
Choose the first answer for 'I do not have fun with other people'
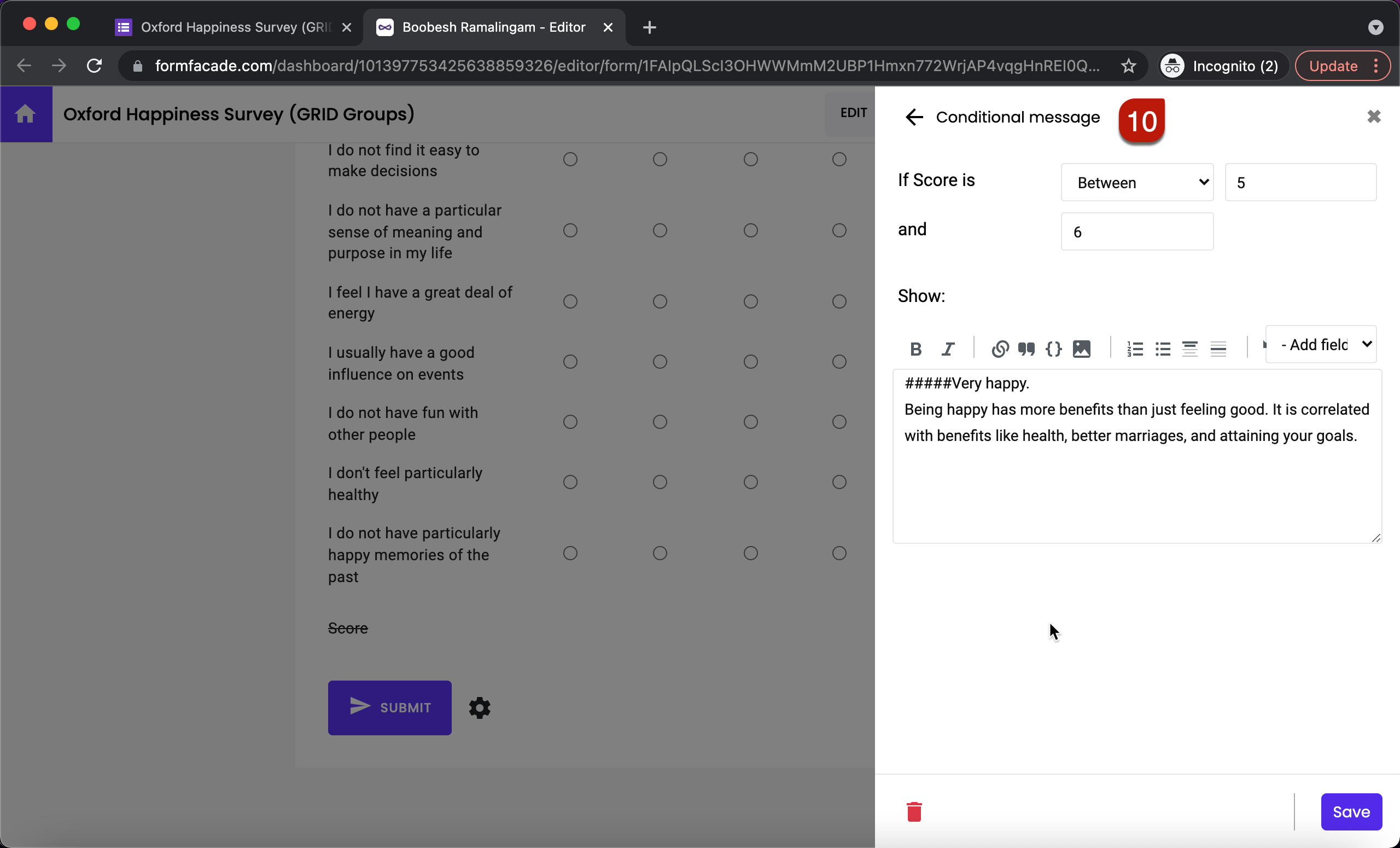570,421
